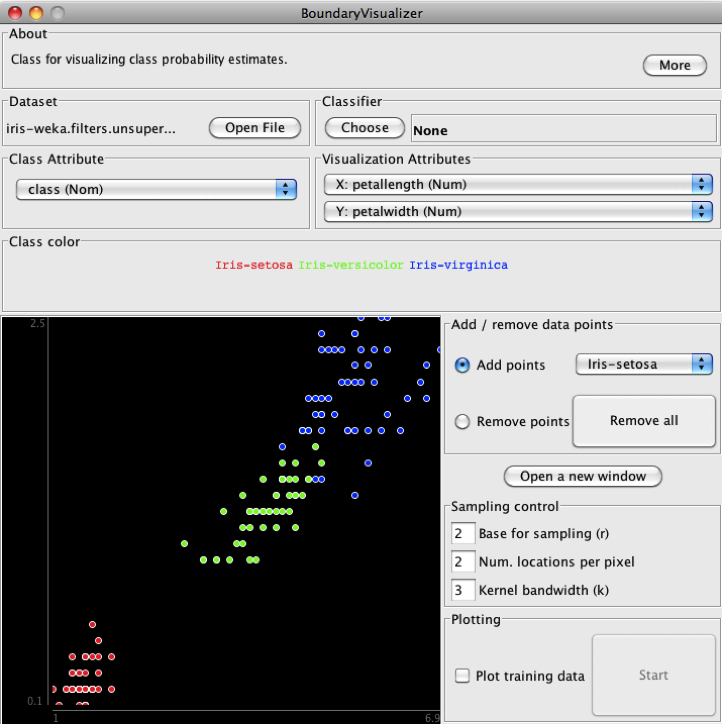The height and width of the screenshot is (724, 722).
Task: Open the Iris-setosa class dropdown for adding points
Action: click(x=644, y=364)
